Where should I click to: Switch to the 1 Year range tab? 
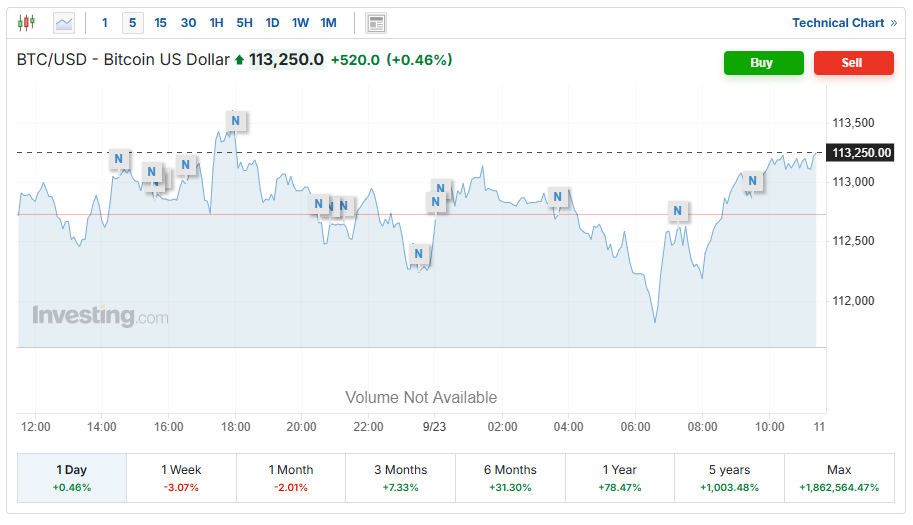(620, 477)
